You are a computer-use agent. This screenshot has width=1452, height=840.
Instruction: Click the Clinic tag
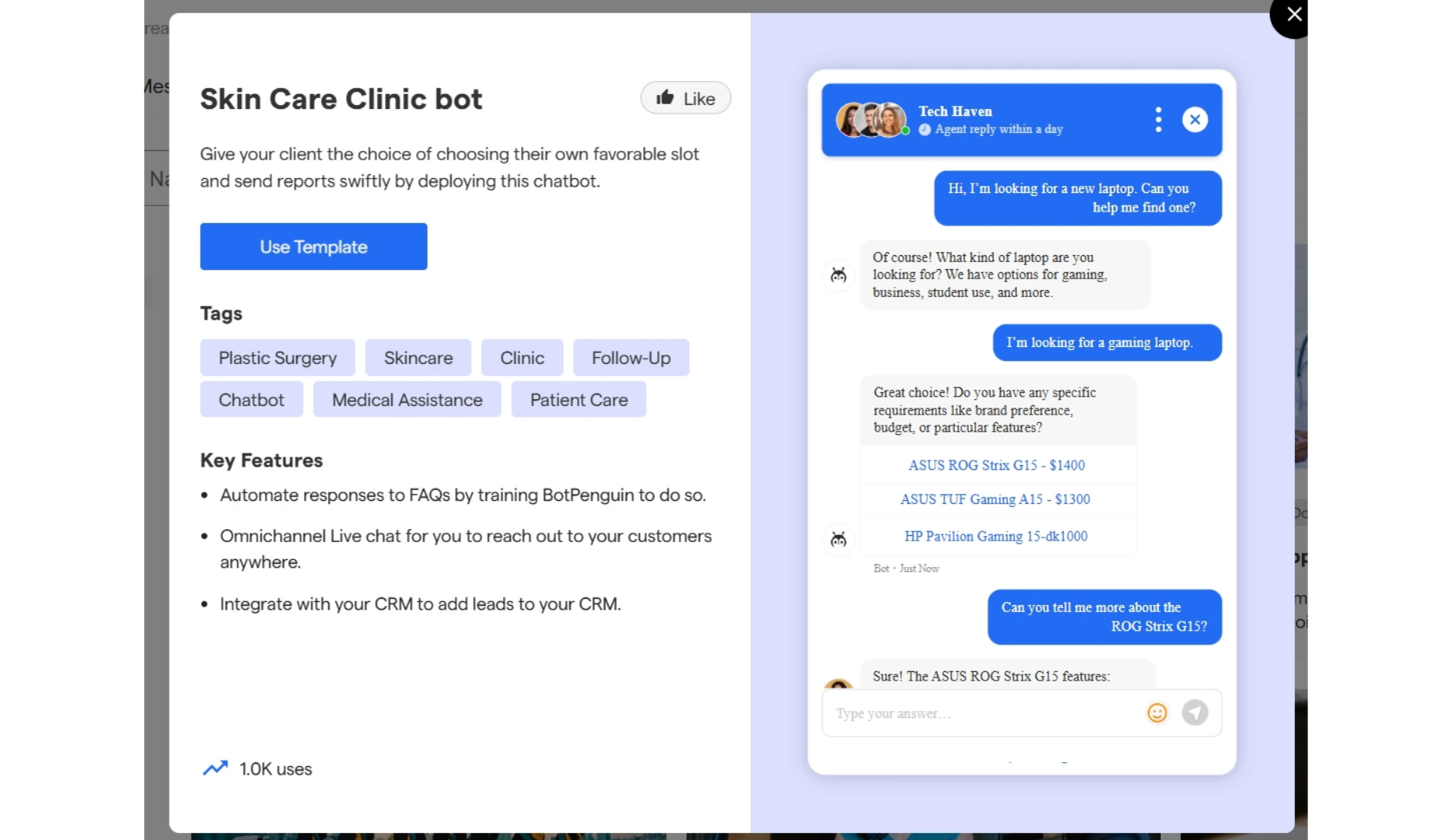pyautogui.click(x=522, y=358)
